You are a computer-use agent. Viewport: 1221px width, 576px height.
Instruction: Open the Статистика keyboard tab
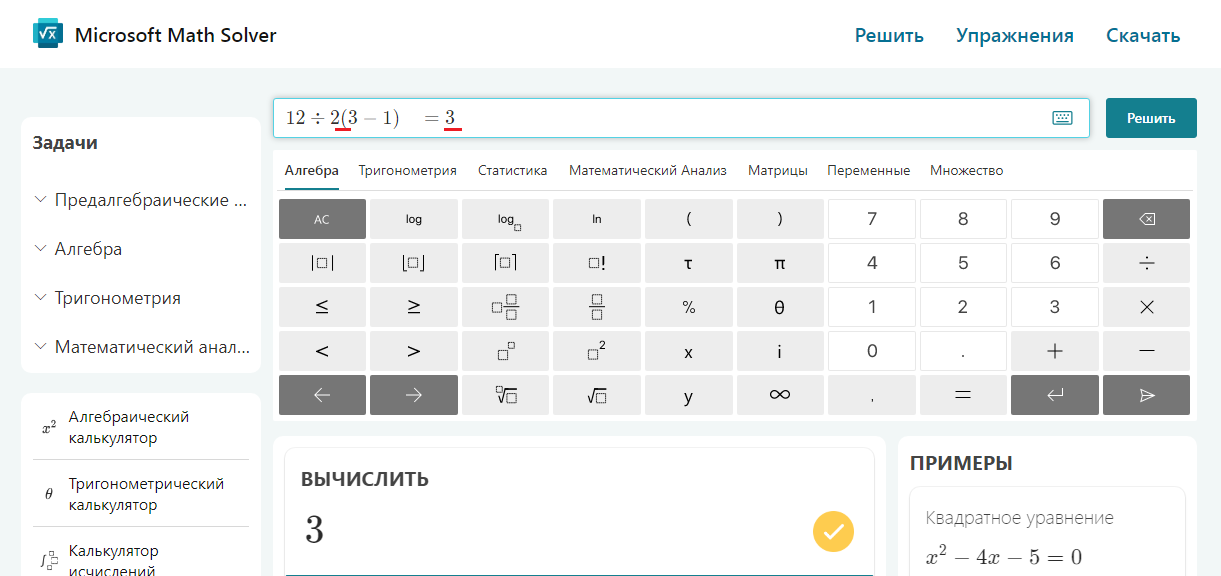click(512, 170)
